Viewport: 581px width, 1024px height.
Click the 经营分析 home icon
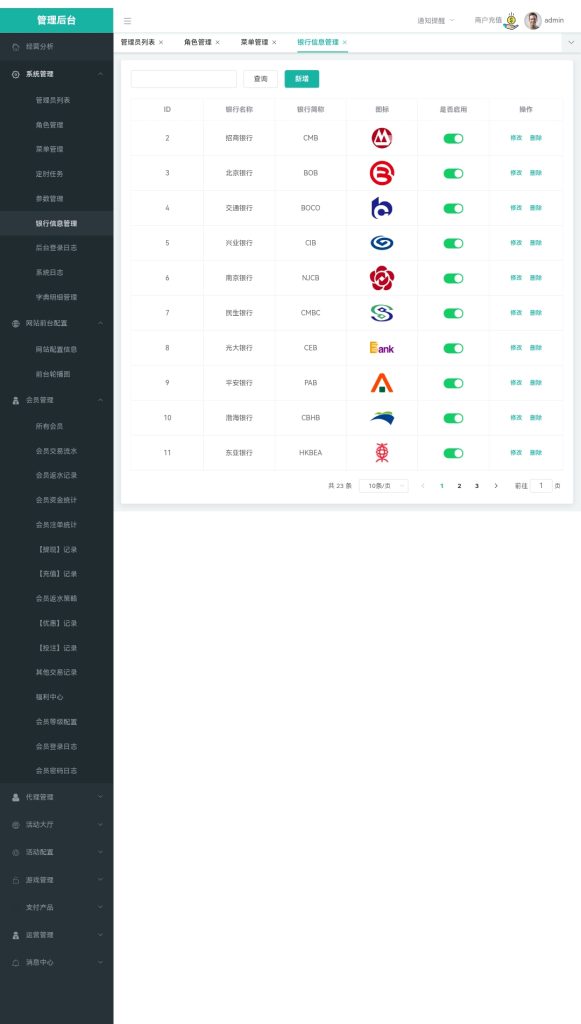[x=16, y=47]
